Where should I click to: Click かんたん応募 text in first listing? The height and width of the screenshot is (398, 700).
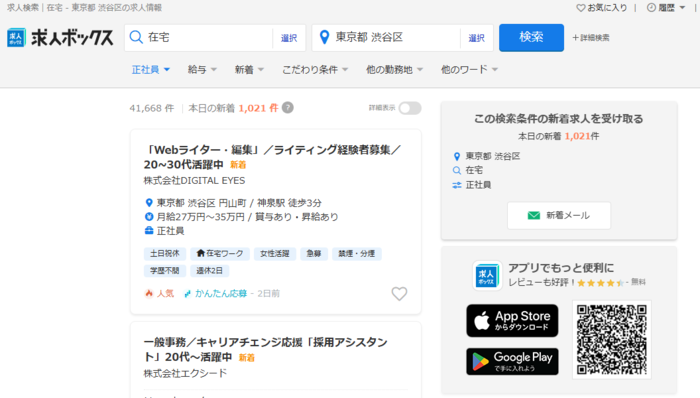[x=221, y=294]
